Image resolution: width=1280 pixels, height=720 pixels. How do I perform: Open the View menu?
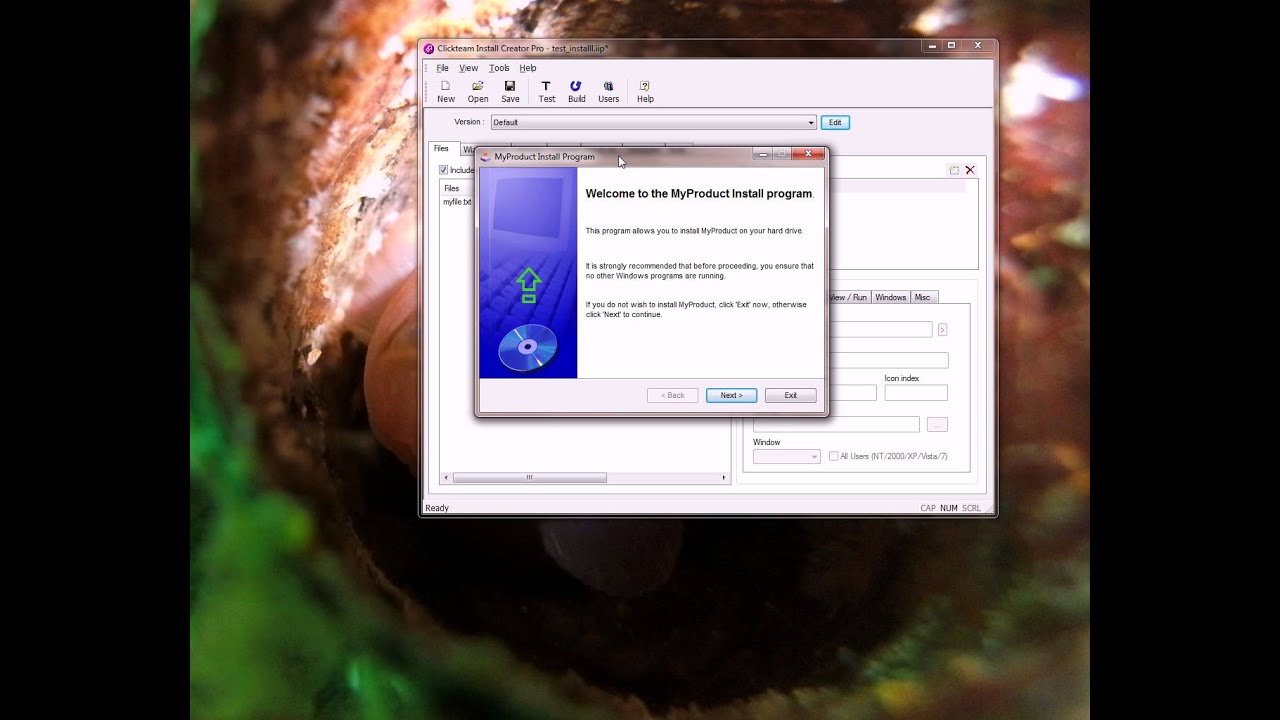click(468, 68)
